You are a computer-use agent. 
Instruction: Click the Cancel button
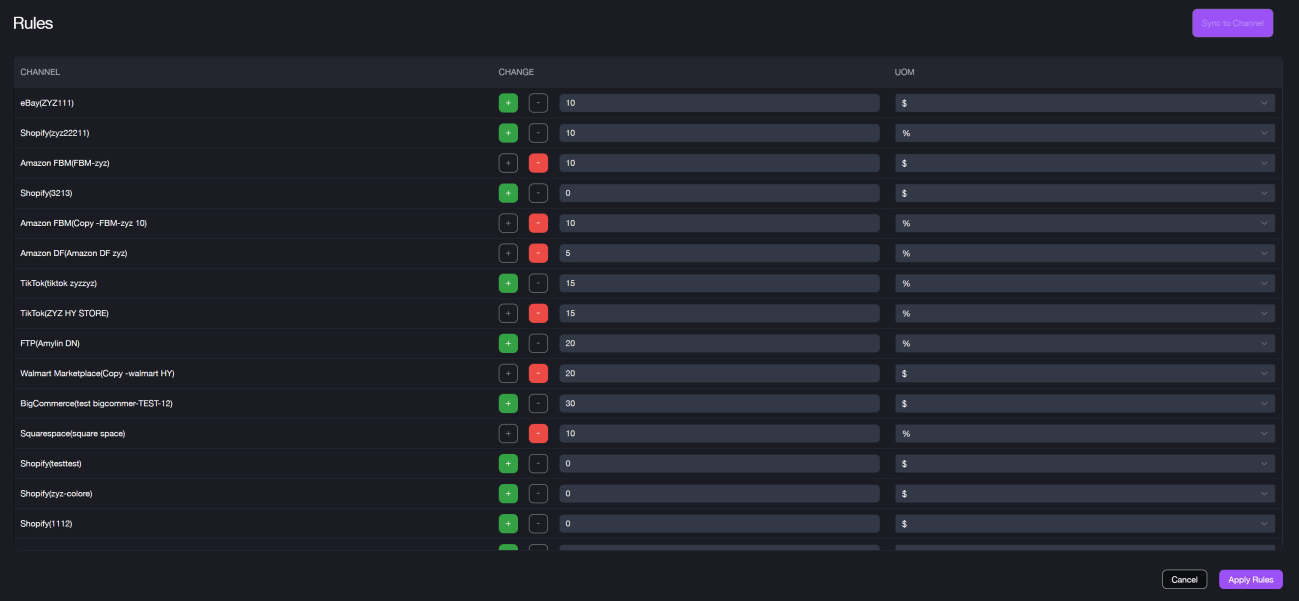(x=1184, y=579)
